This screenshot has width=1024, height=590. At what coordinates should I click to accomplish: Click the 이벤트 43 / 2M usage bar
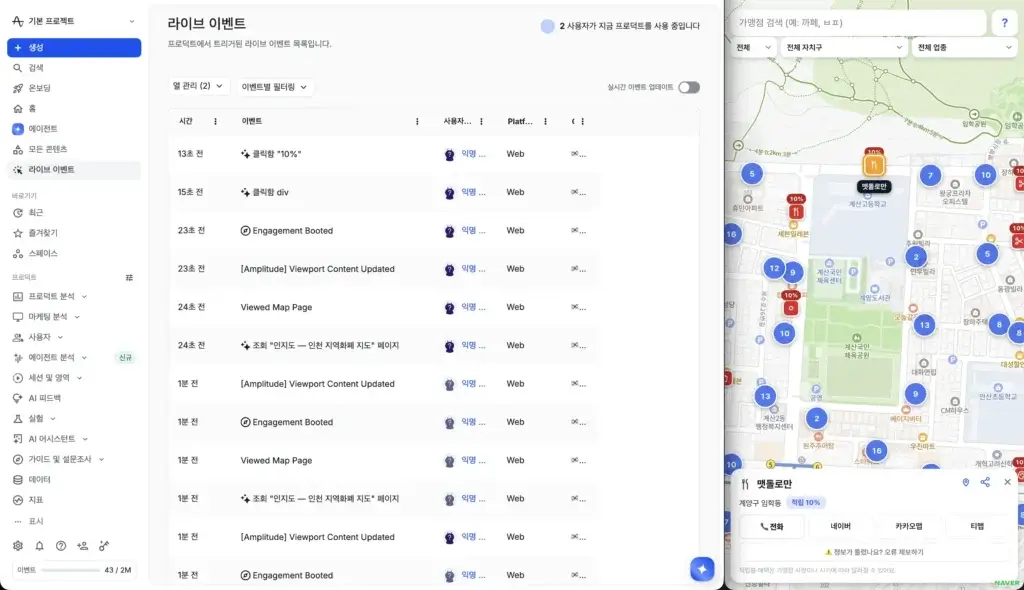point(74,570)
